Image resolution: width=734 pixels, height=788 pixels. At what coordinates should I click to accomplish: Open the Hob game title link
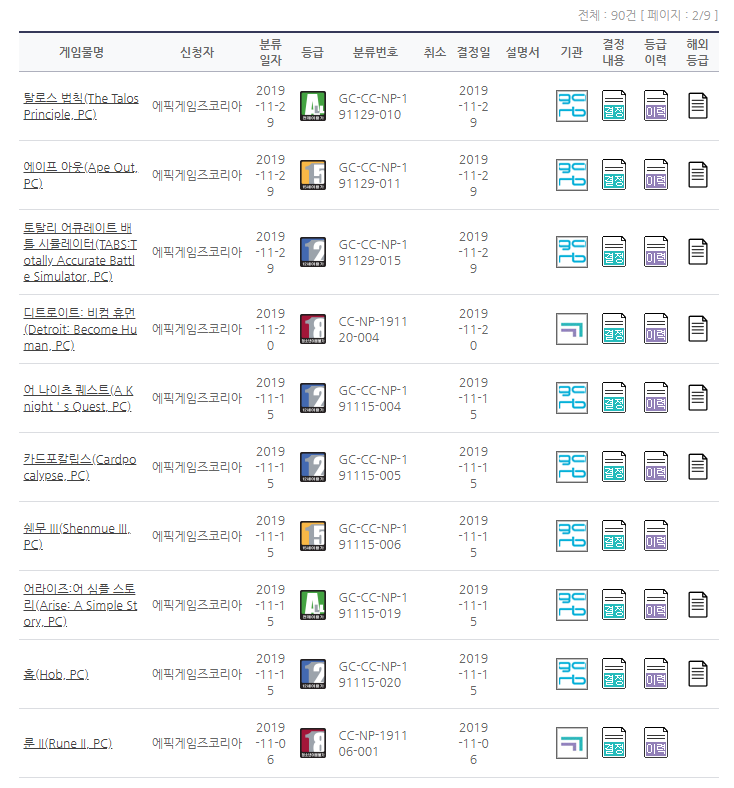click(60, 674)
